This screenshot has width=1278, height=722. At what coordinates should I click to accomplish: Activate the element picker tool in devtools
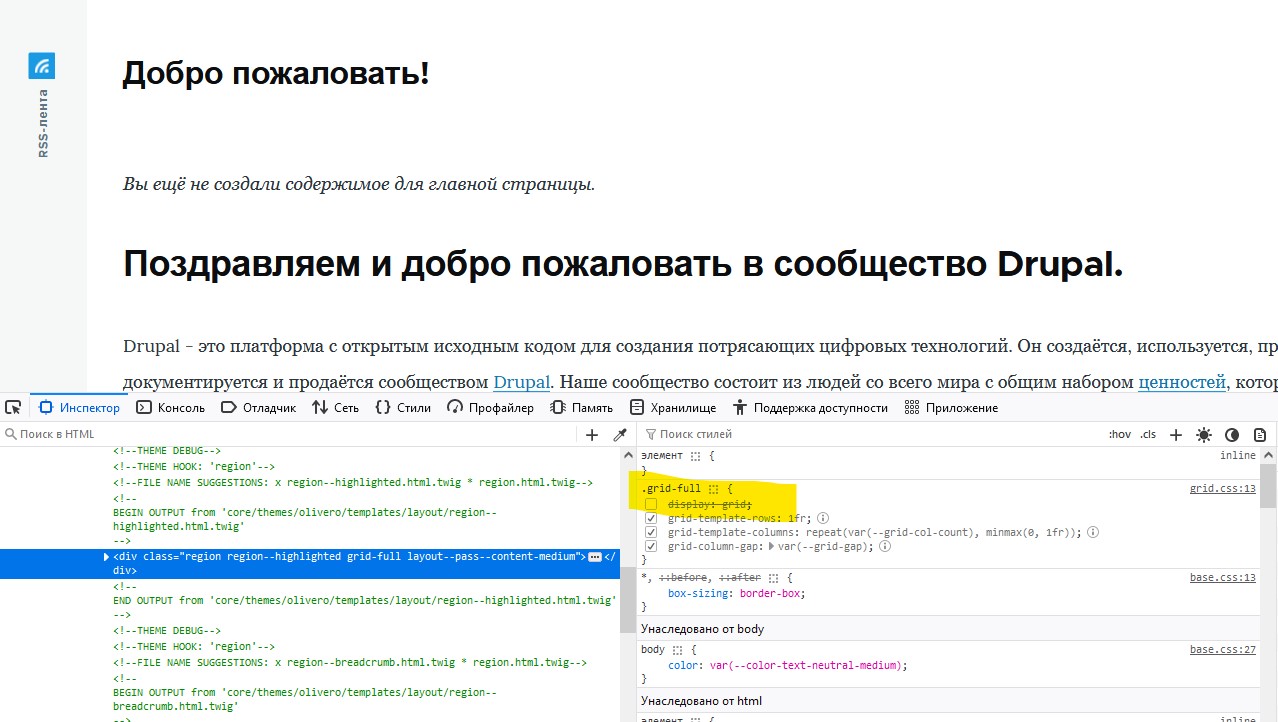point(13,407)
